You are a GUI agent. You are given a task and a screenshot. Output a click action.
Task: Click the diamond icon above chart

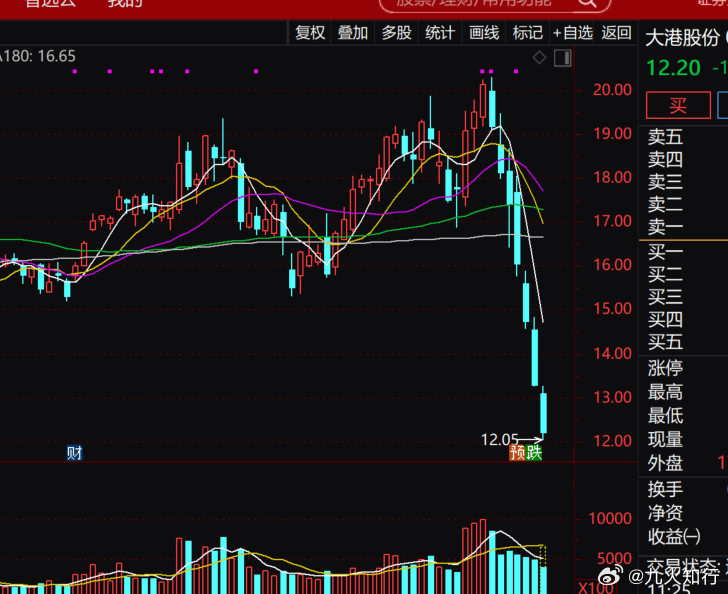[x=539, y=58]
